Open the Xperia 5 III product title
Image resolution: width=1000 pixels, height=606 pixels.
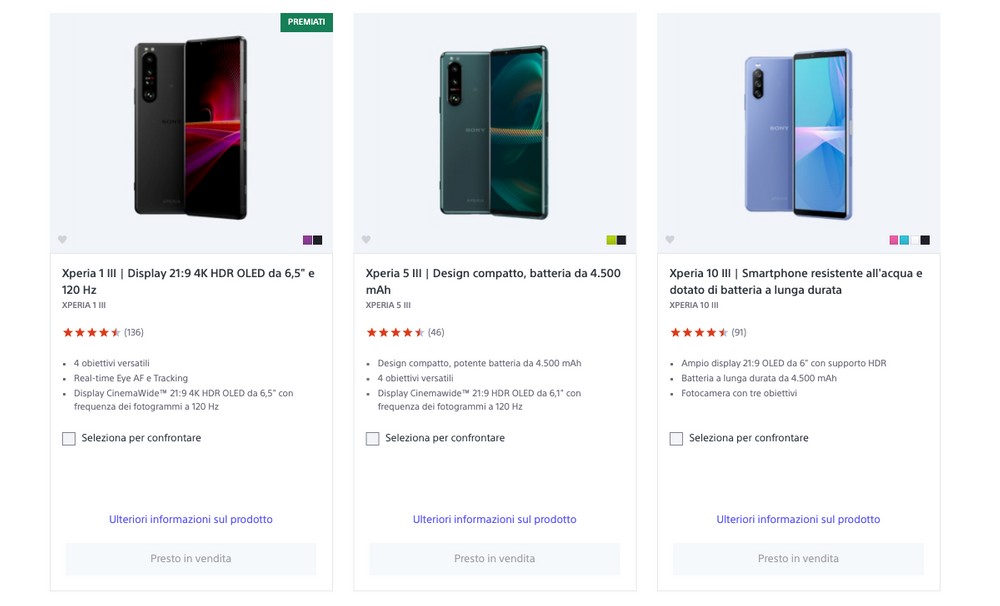(493, 281)
